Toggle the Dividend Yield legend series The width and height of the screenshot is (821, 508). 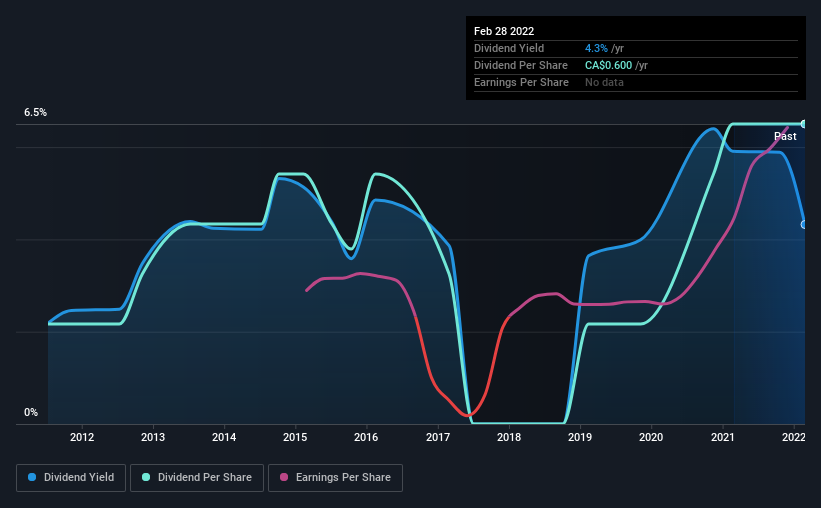(x=71, y=478)
